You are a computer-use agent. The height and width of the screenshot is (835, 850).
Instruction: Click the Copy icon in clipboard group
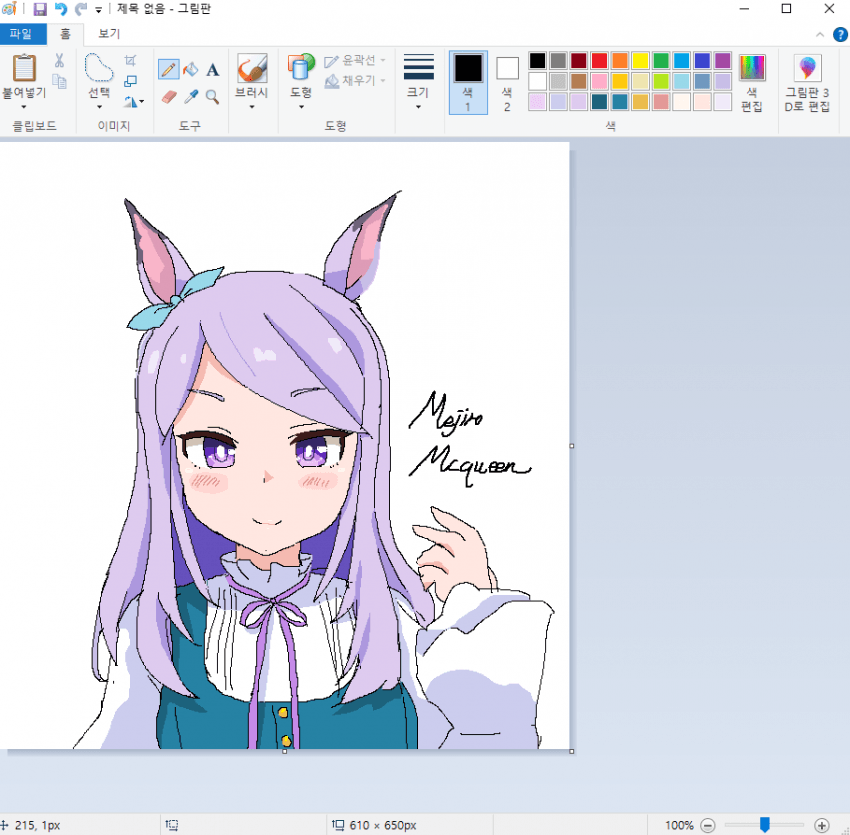59,81
